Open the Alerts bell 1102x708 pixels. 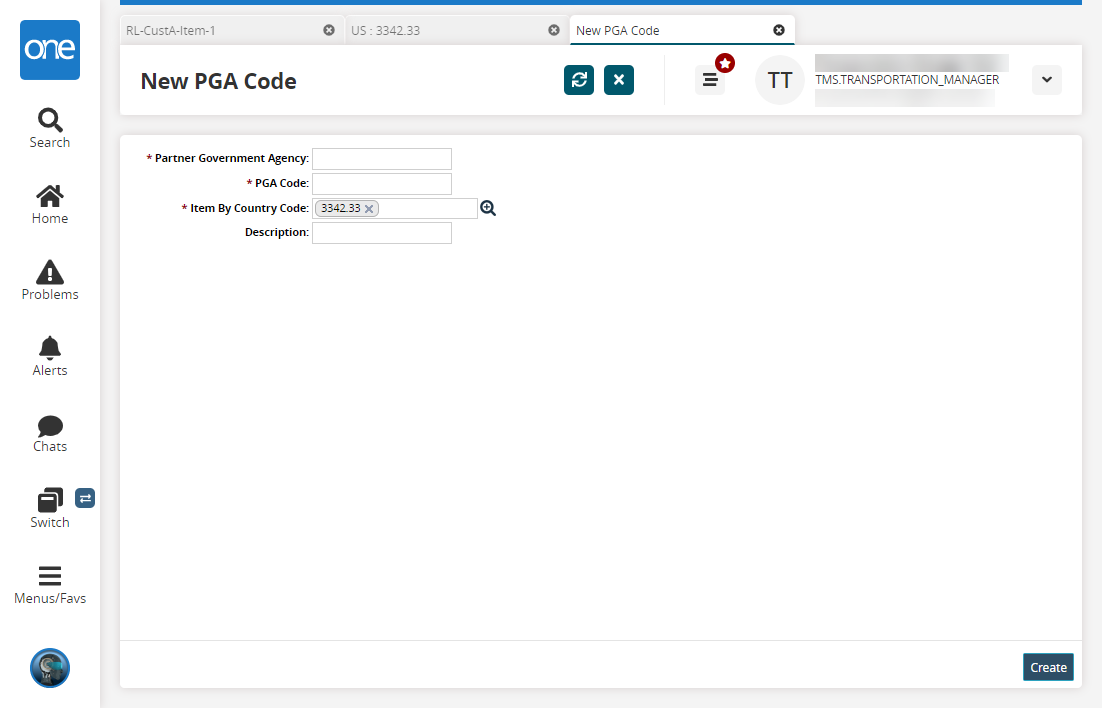[x=50, y=356]
